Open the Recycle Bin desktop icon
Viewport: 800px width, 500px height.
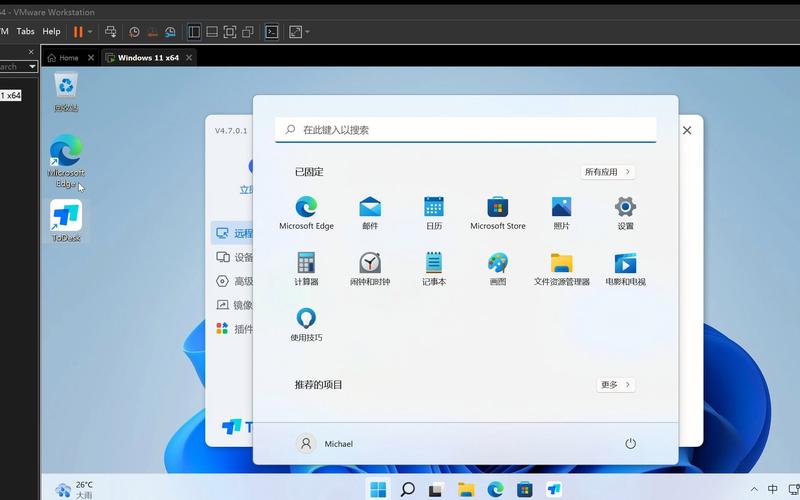click(66, 92)
